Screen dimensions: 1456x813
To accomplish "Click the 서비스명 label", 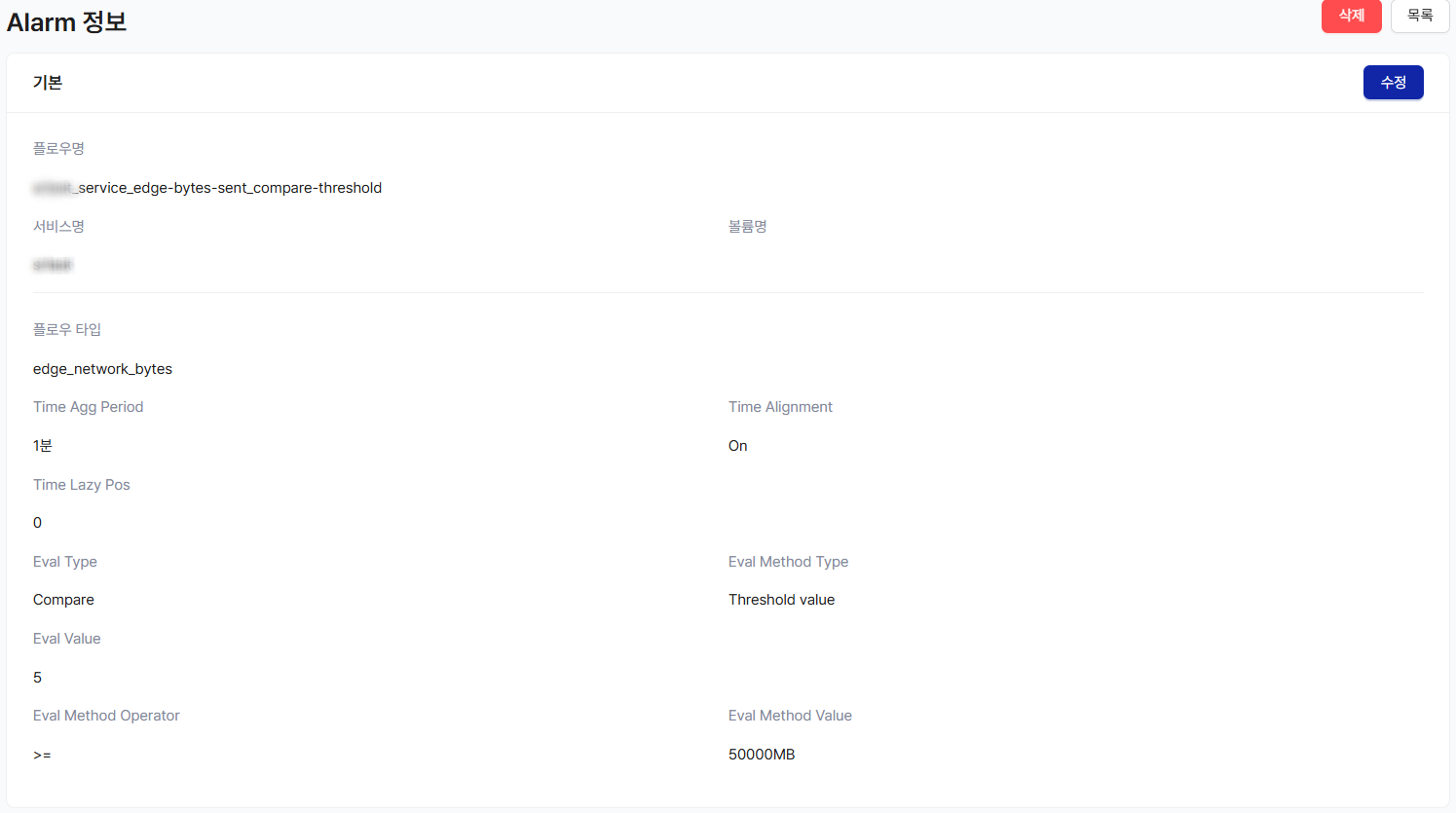I will [x=58, y=226].
